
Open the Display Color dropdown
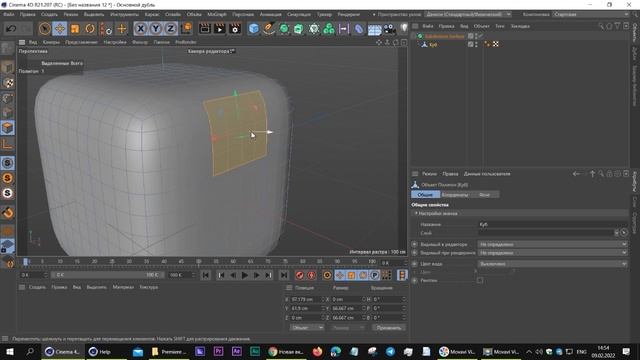click(553, 264)
